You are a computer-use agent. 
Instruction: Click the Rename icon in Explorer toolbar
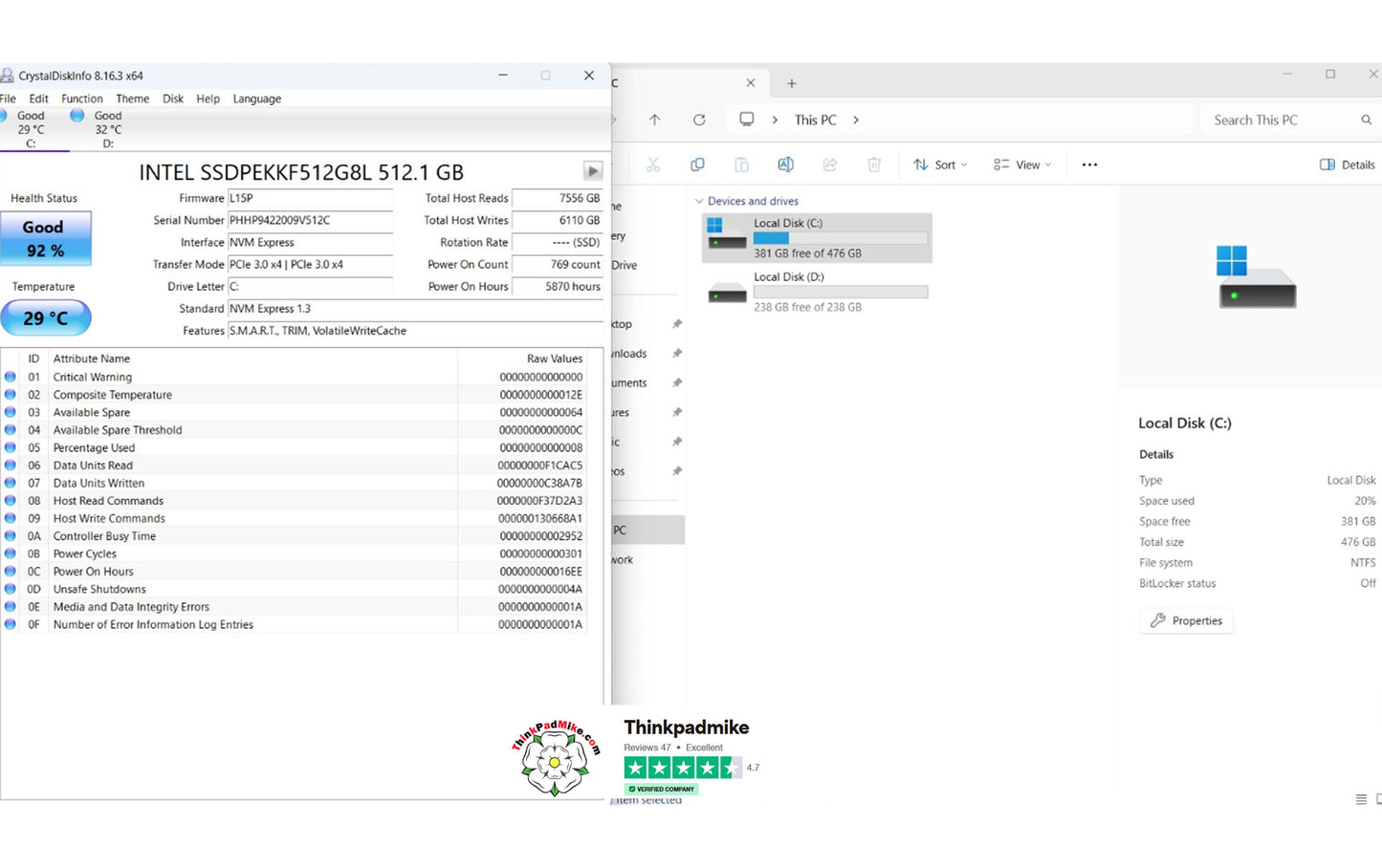pos(785,164)
